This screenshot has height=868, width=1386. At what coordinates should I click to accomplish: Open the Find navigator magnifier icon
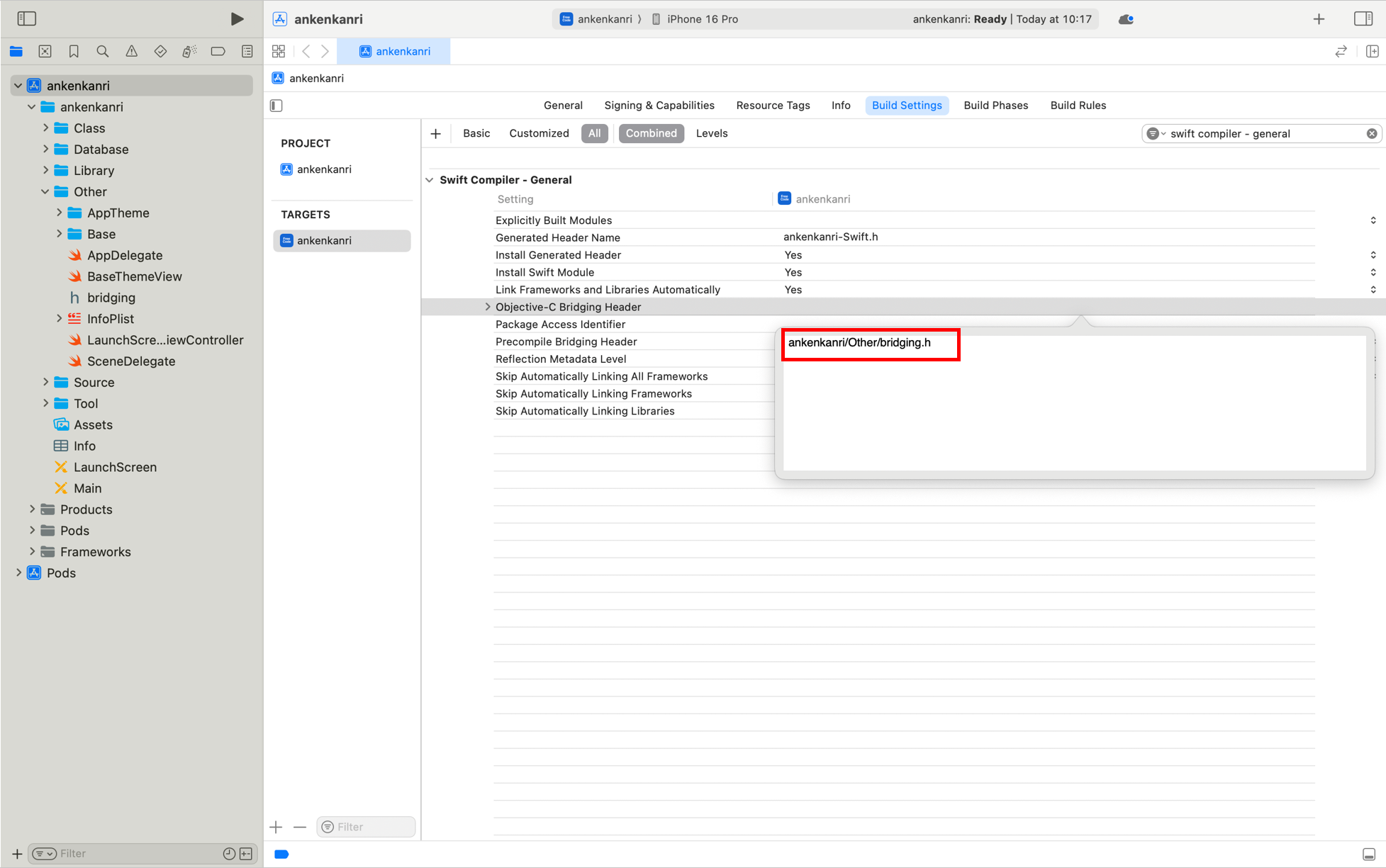pyautogui.click(x=103, y=51)
